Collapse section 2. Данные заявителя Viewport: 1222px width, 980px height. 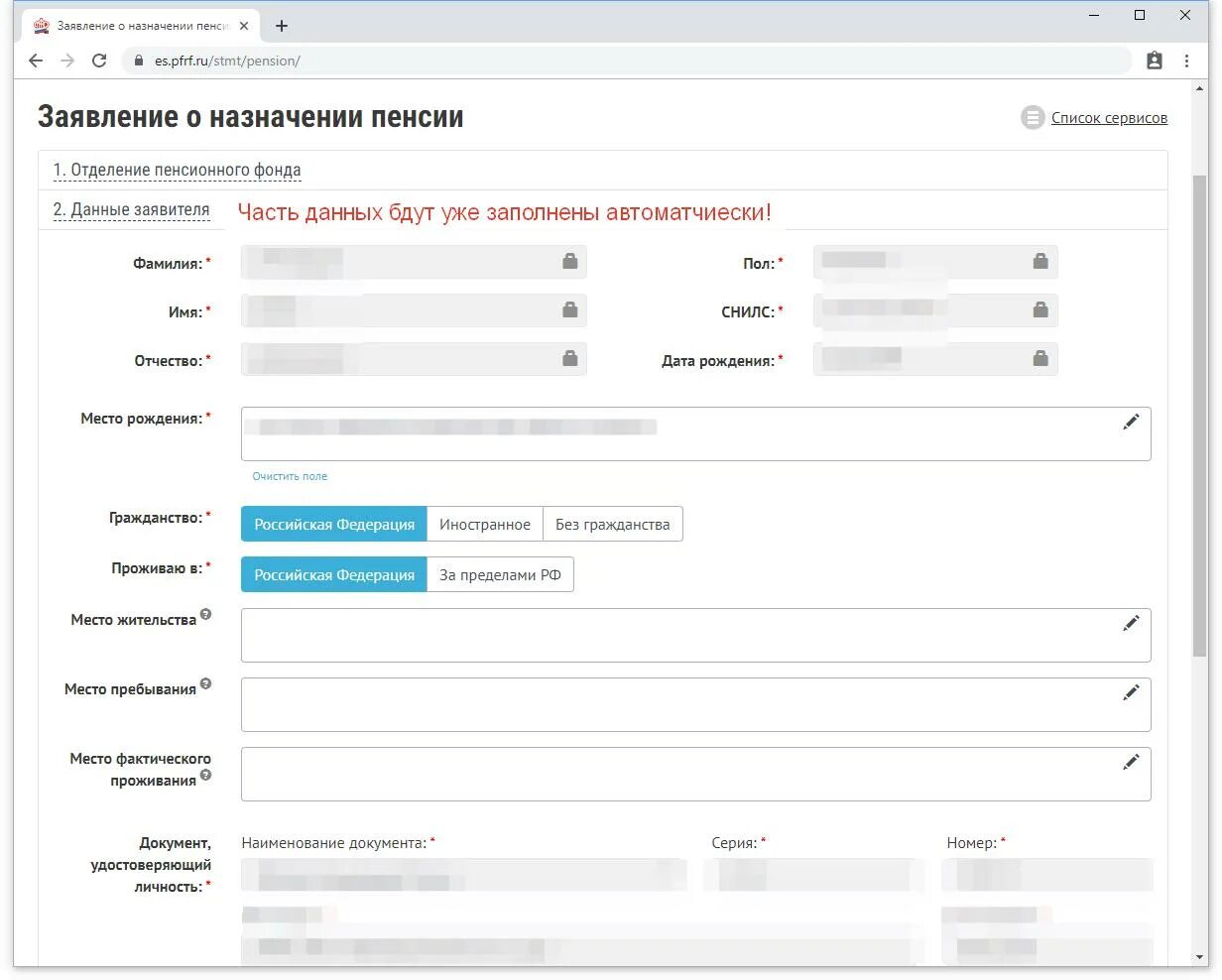point(132,209)
